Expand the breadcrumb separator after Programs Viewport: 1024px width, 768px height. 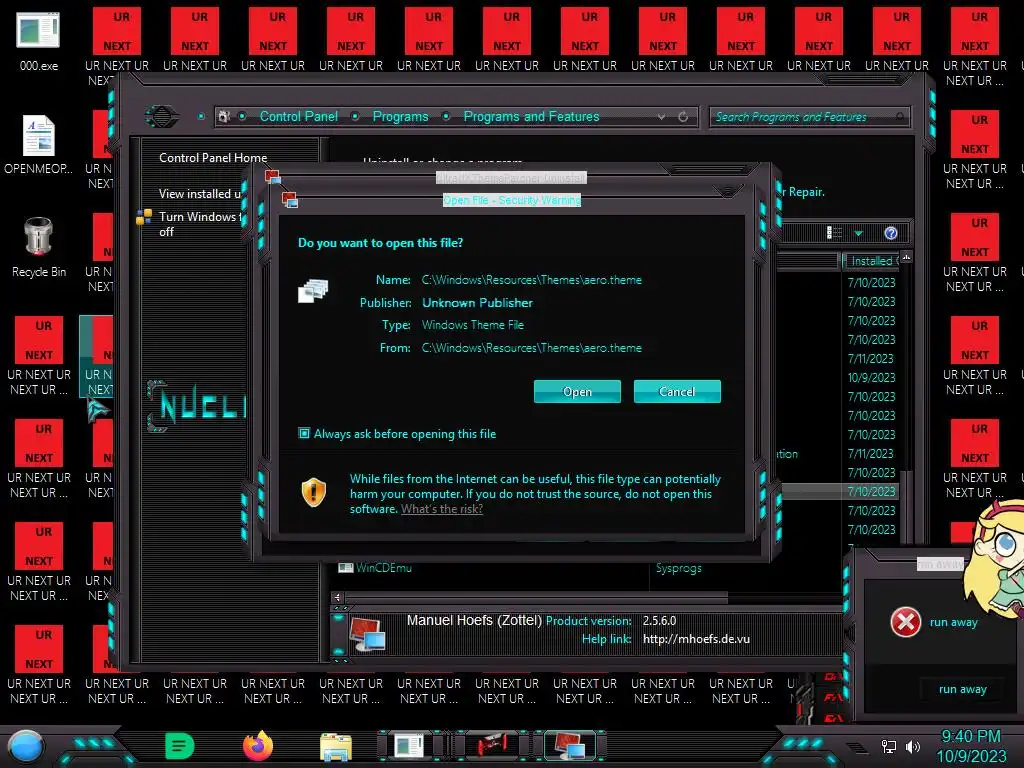pyautogui.click(x=446, y=116)
